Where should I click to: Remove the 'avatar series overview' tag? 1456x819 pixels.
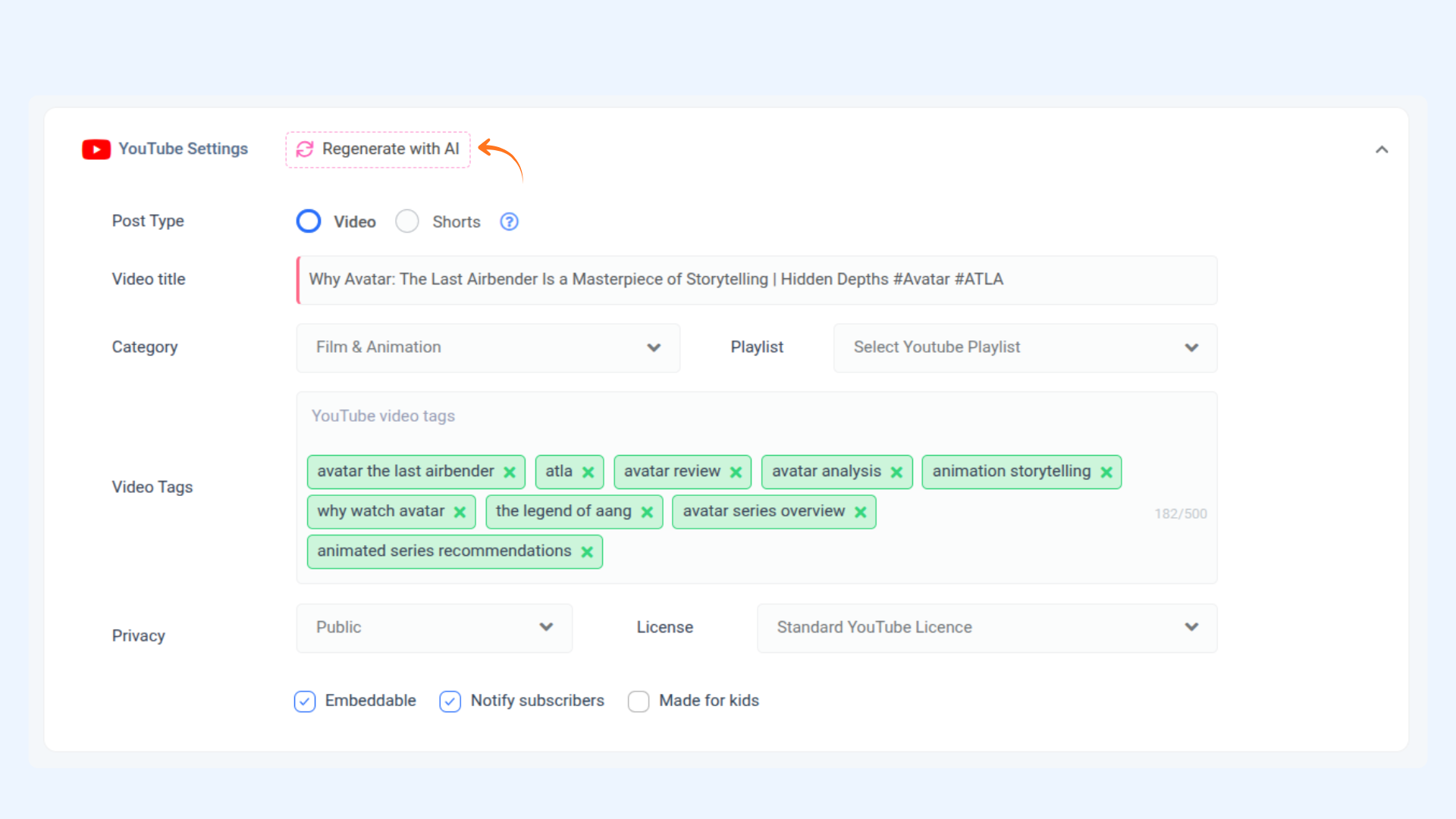860,513
